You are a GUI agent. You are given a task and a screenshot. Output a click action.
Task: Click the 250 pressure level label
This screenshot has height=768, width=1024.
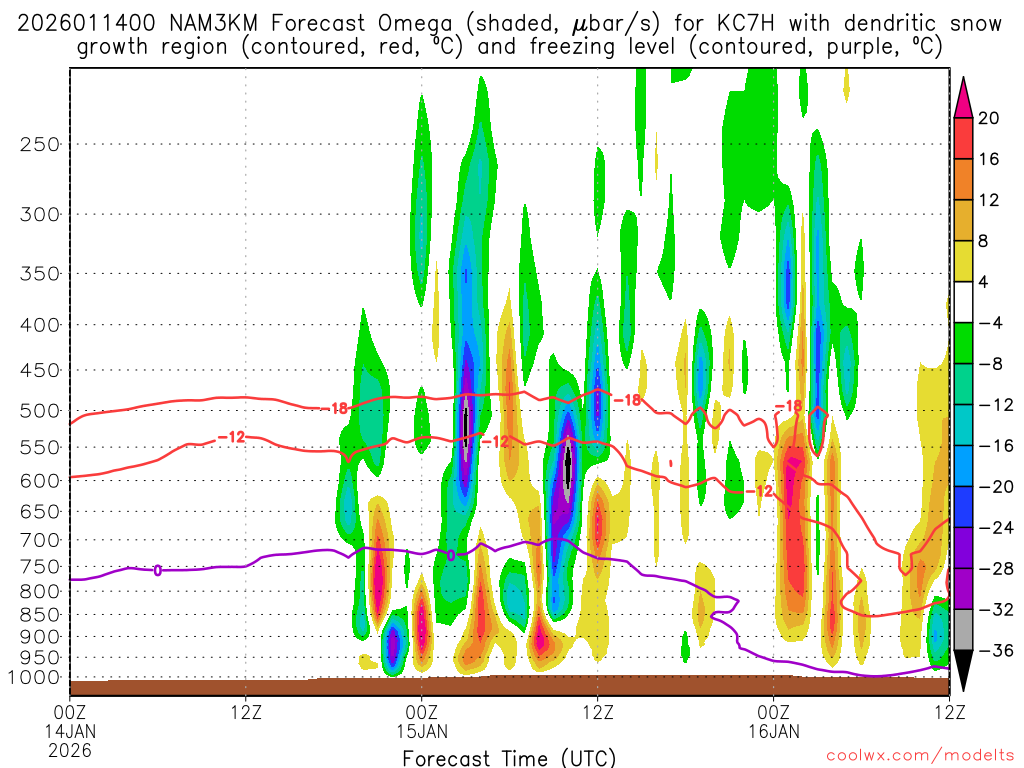[x=40, y=144]
